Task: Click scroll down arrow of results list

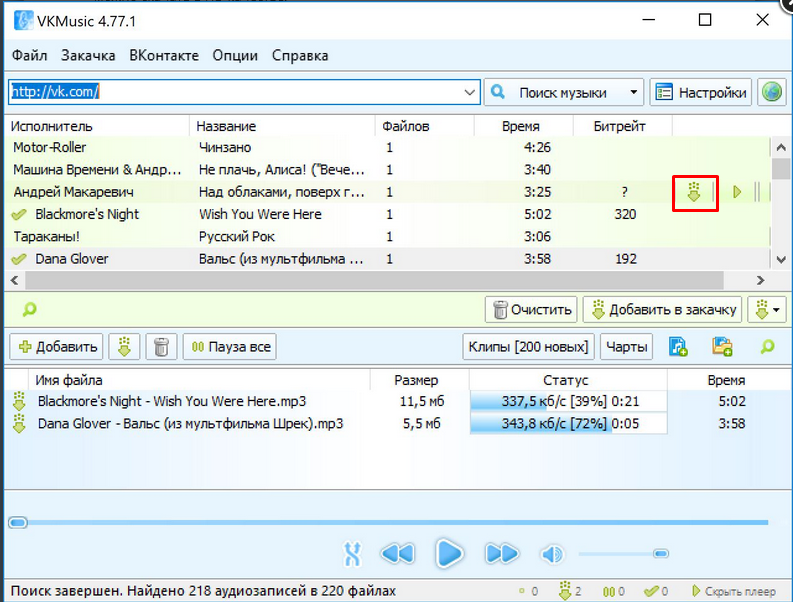Action: [x=781, y=260]
